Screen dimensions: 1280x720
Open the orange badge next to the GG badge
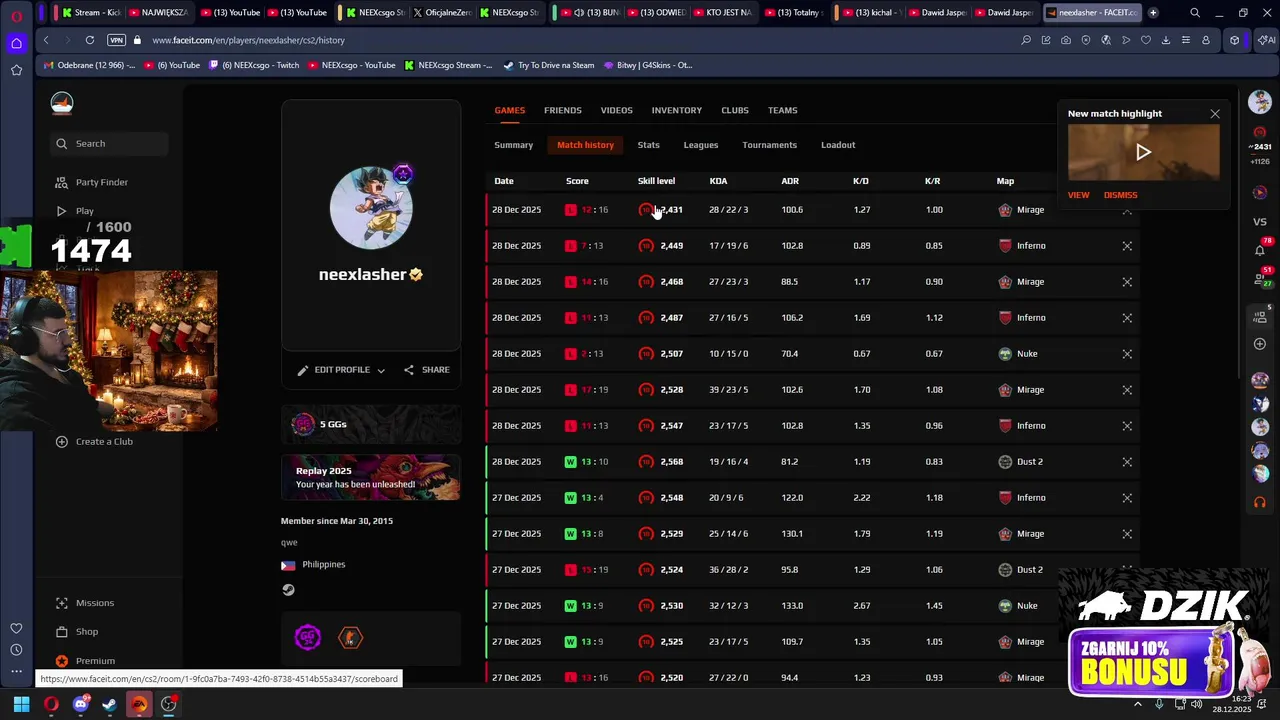coord(350,637)
